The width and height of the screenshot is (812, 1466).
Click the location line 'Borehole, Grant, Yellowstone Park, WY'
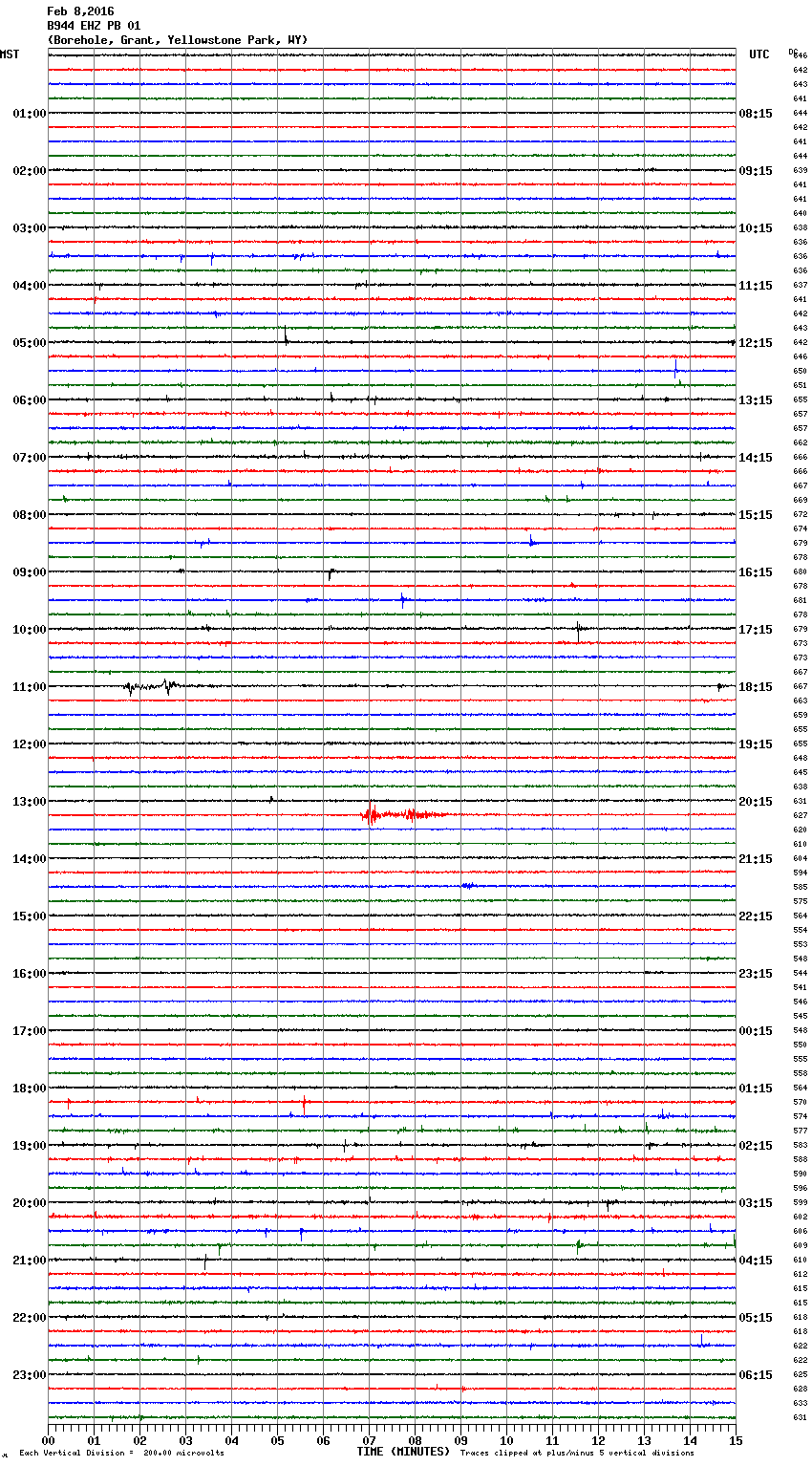(x=178, y=40)
